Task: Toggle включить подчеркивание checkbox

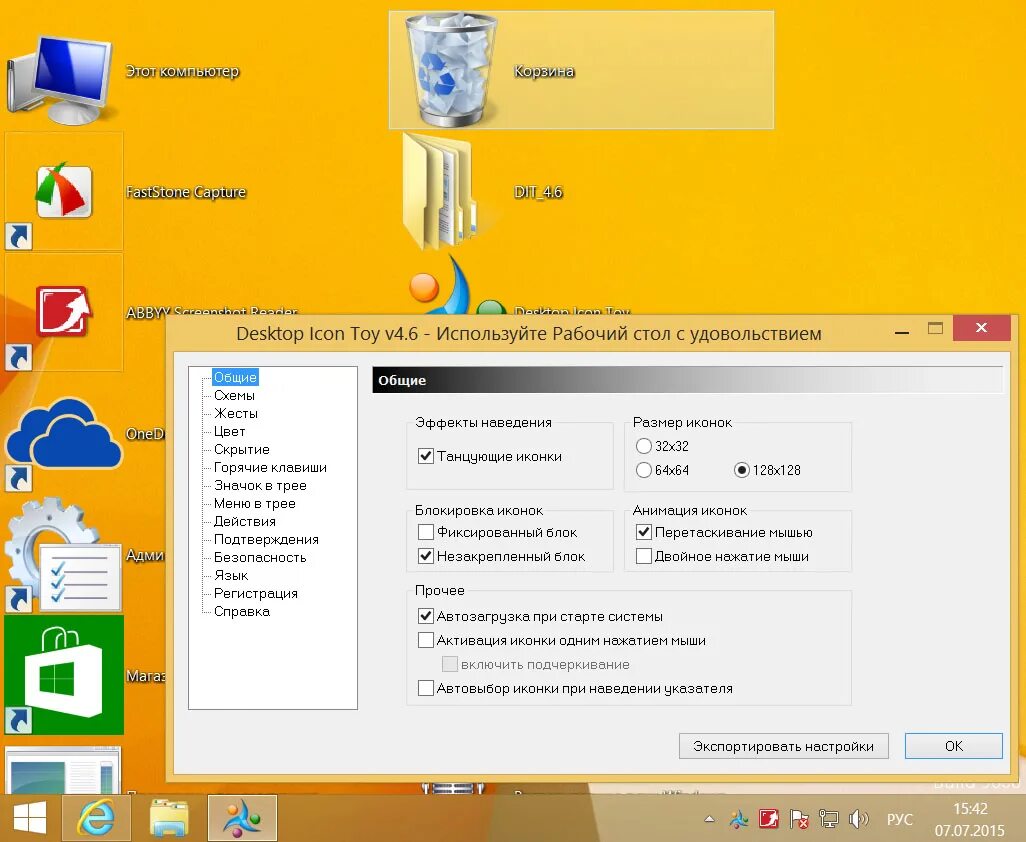Action: click(450, 664)
